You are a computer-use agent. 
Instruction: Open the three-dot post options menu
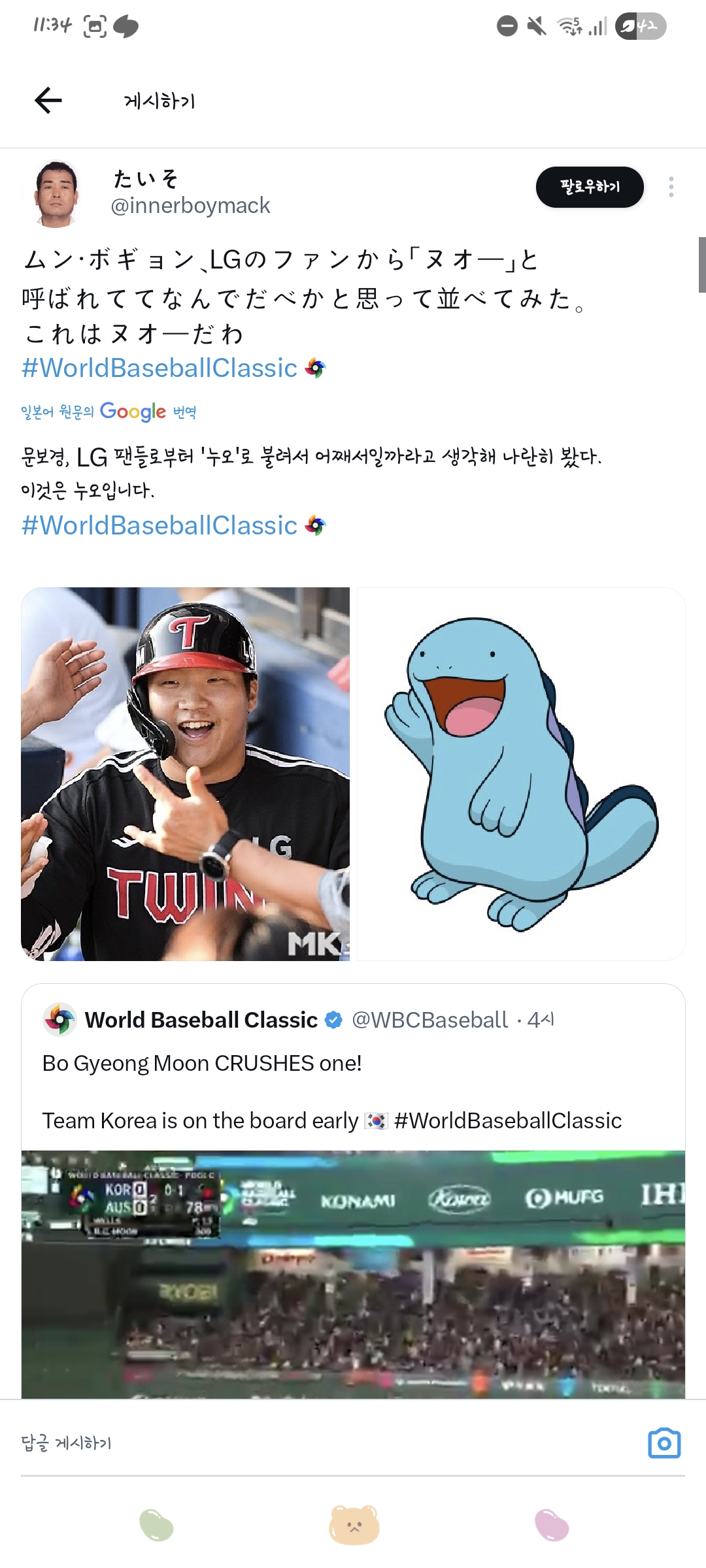(x=671, y=187)
